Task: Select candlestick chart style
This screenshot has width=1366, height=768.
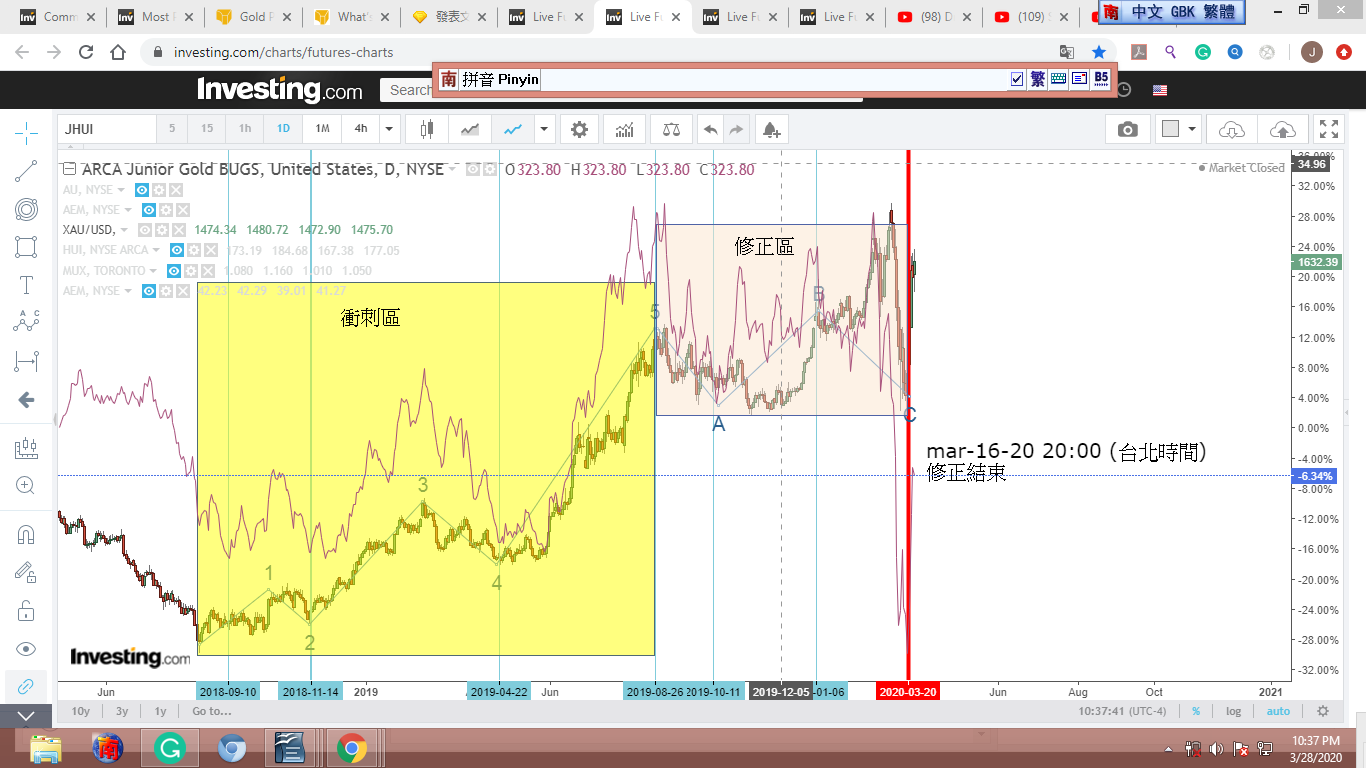Action: tap(429, 129)
